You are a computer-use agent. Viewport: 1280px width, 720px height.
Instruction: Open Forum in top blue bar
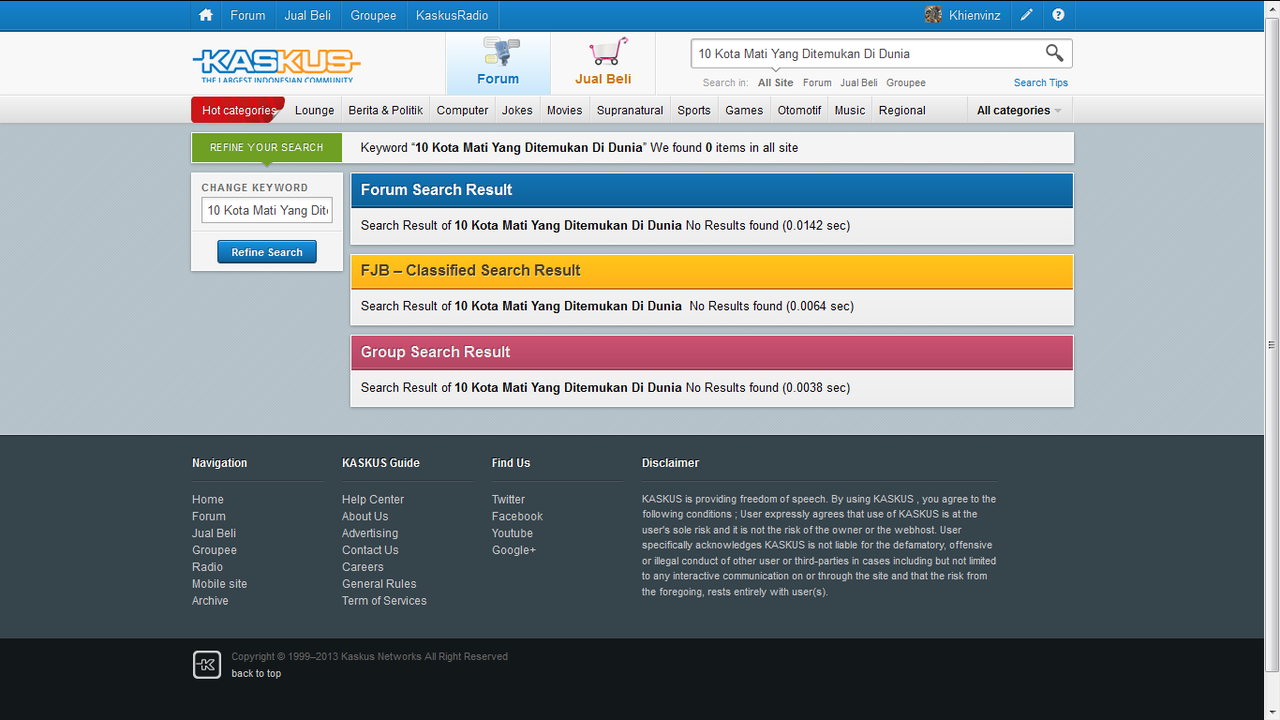(248, 15)
